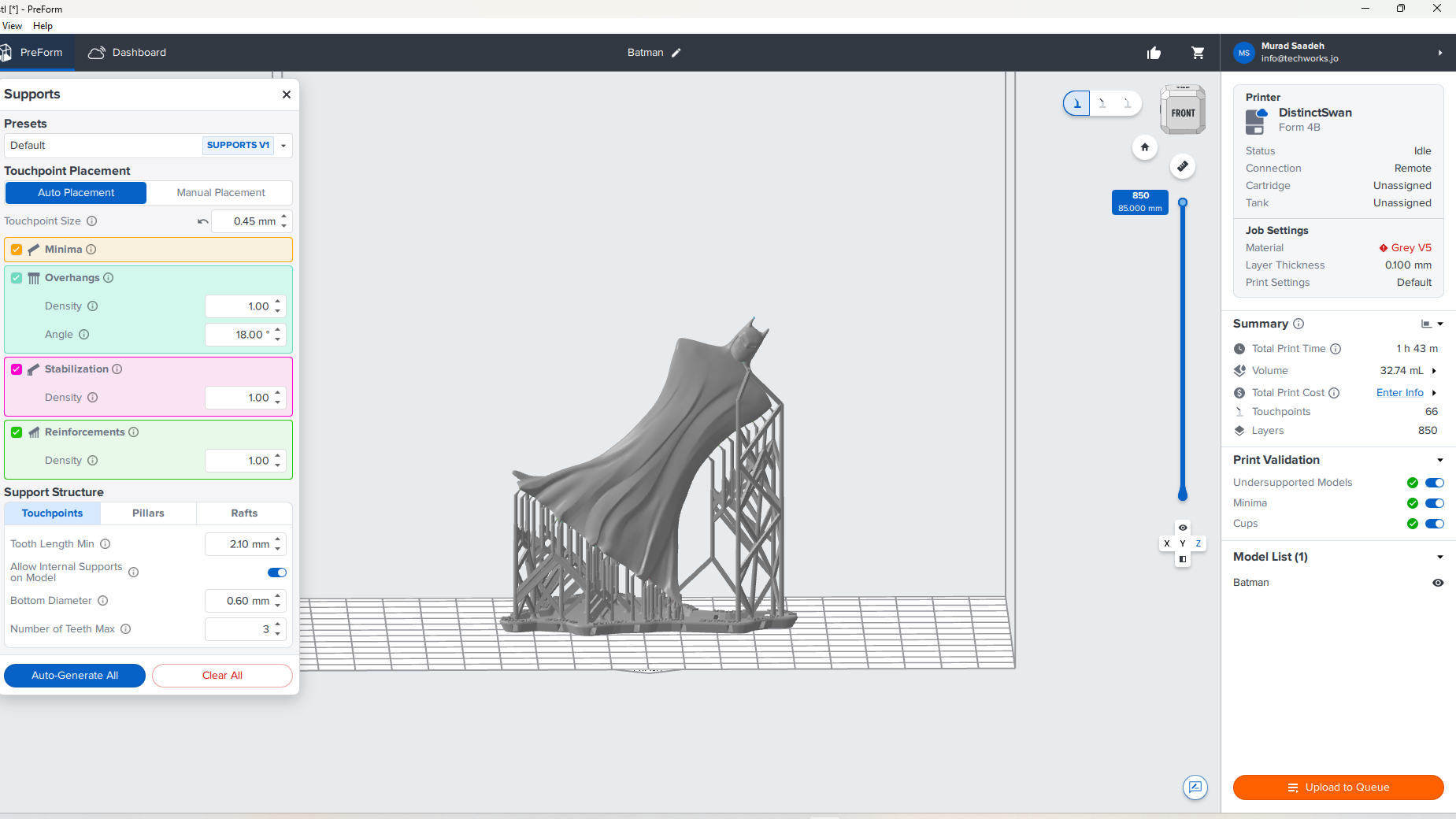Open the shopping cart icon
The width and height of the screenshot is (1456, 819).
(x=1198, y=53)
